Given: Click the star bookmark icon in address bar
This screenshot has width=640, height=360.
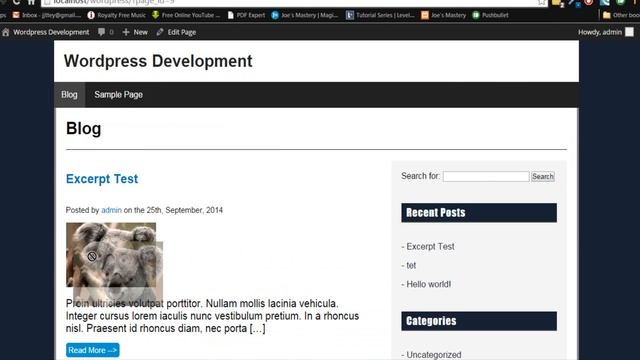Looking at the screenshot, I should point(541,2).
